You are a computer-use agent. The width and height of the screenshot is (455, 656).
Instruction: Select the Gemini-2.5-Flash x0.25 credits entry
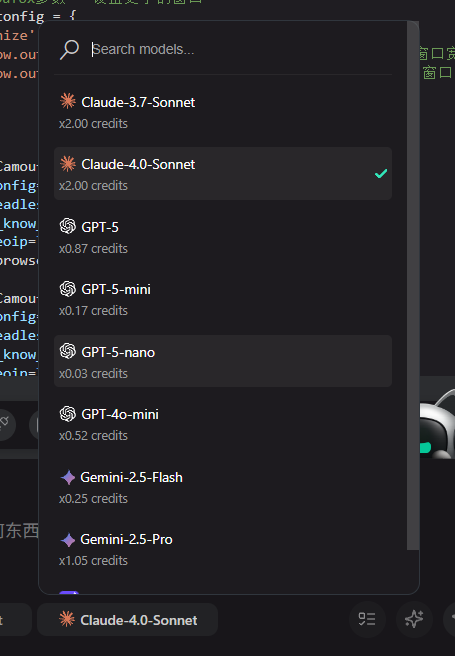[223, 487]
